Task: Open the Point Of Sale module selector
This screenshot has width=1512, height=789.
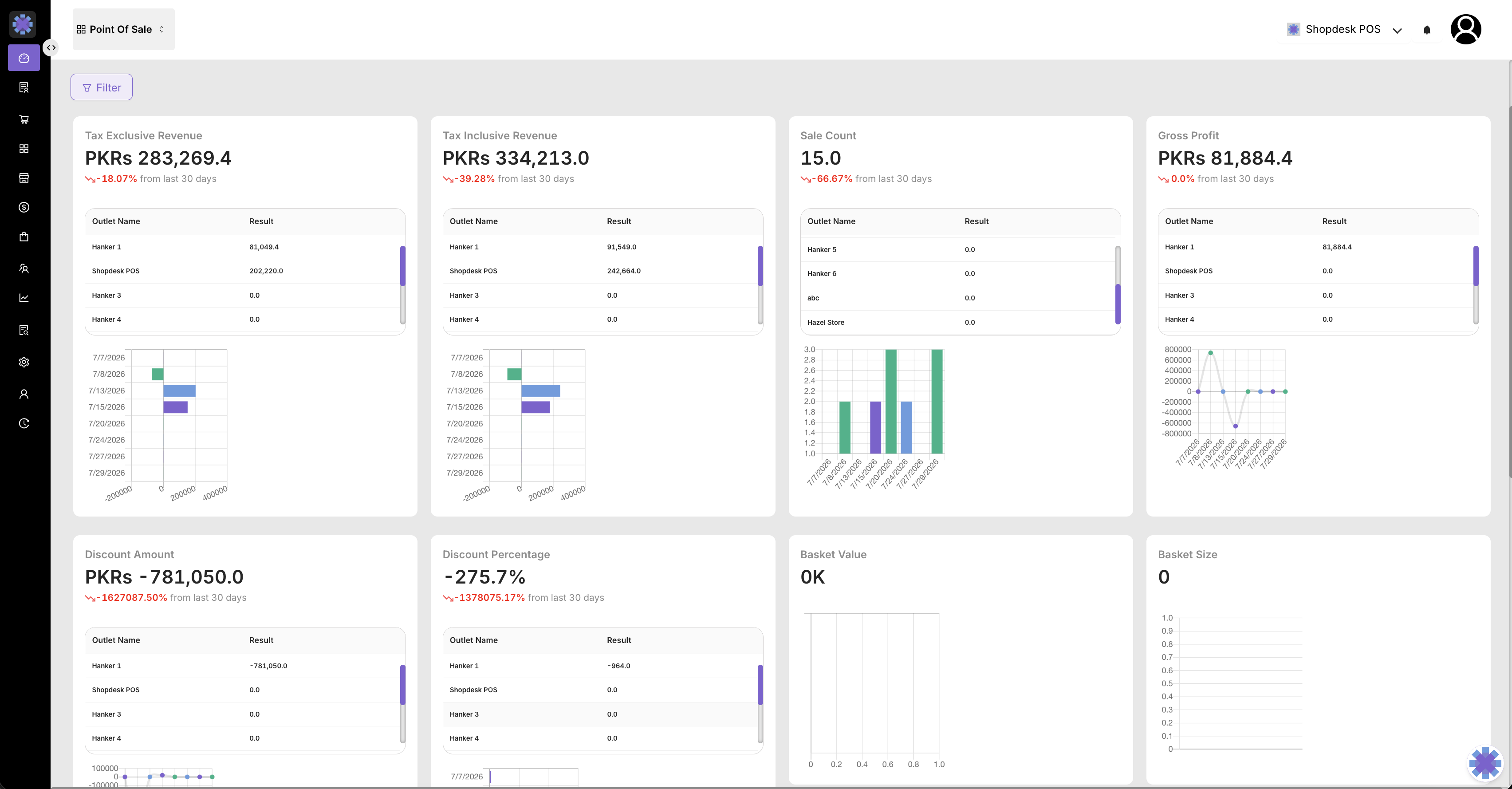Action: pyautogui.click(x=123, y=29)
